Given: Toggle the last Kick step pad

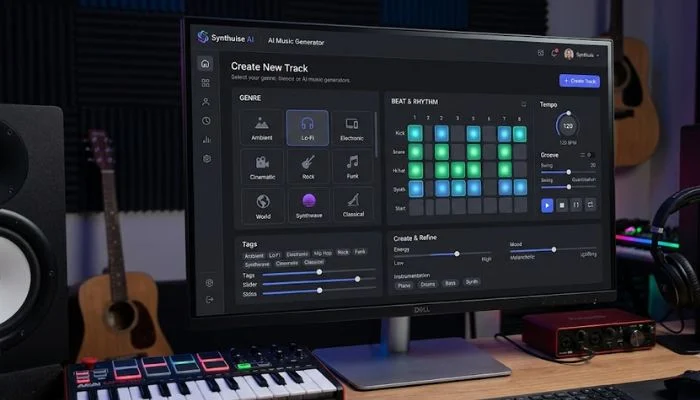Looking at the screenshot, I should coord(519,134).
